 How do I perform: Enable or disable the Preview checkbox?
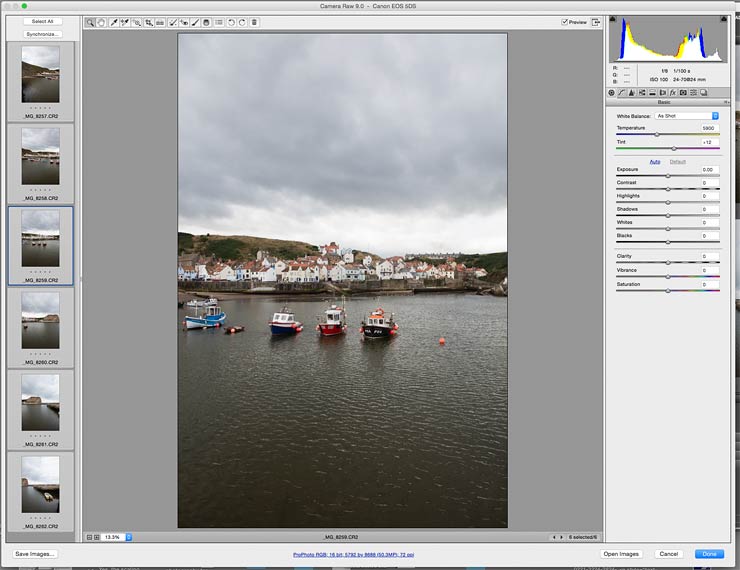point(564,22)
